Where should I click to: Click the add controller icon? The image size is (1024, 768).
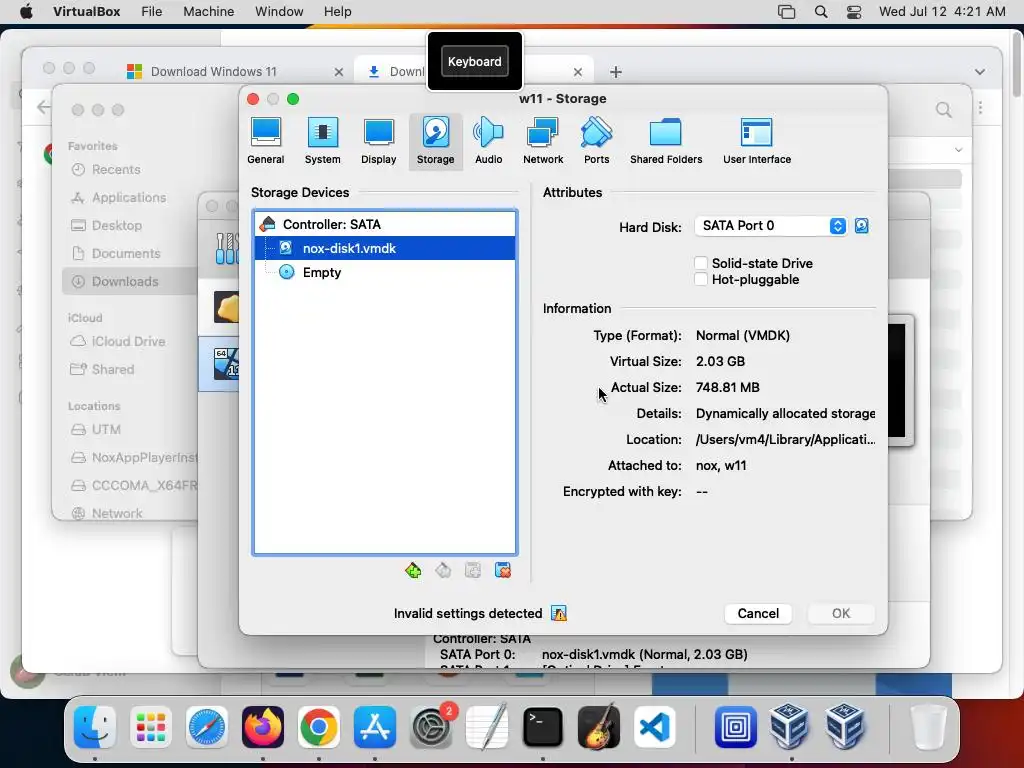click(413, 571)
